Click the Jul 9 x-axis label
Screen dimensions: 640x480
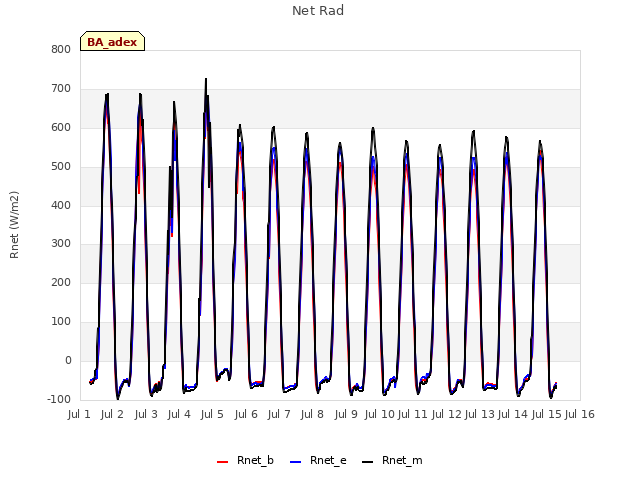[346, 414]
